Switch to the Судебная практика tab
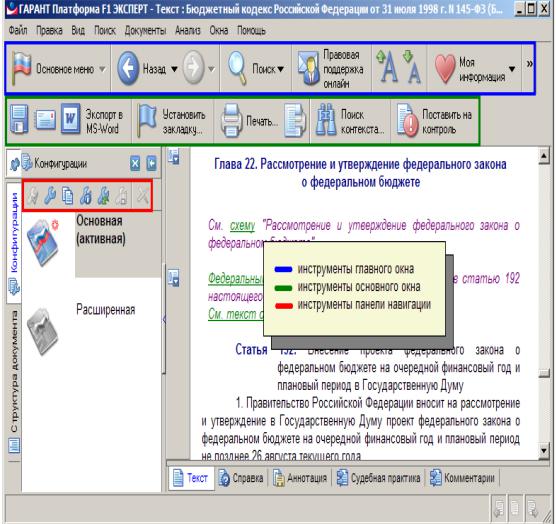 (378, 478)
